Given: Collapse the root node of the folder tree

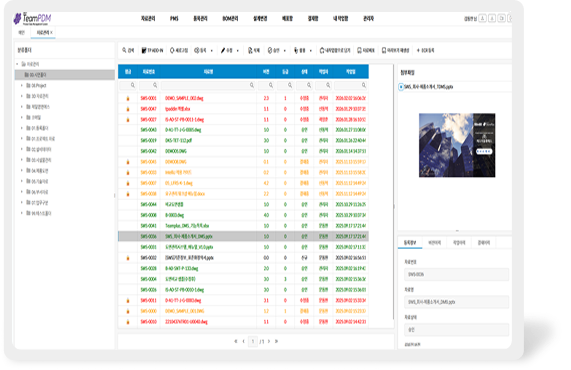Looking at the screenshot, I should click(x=17, y=64).
